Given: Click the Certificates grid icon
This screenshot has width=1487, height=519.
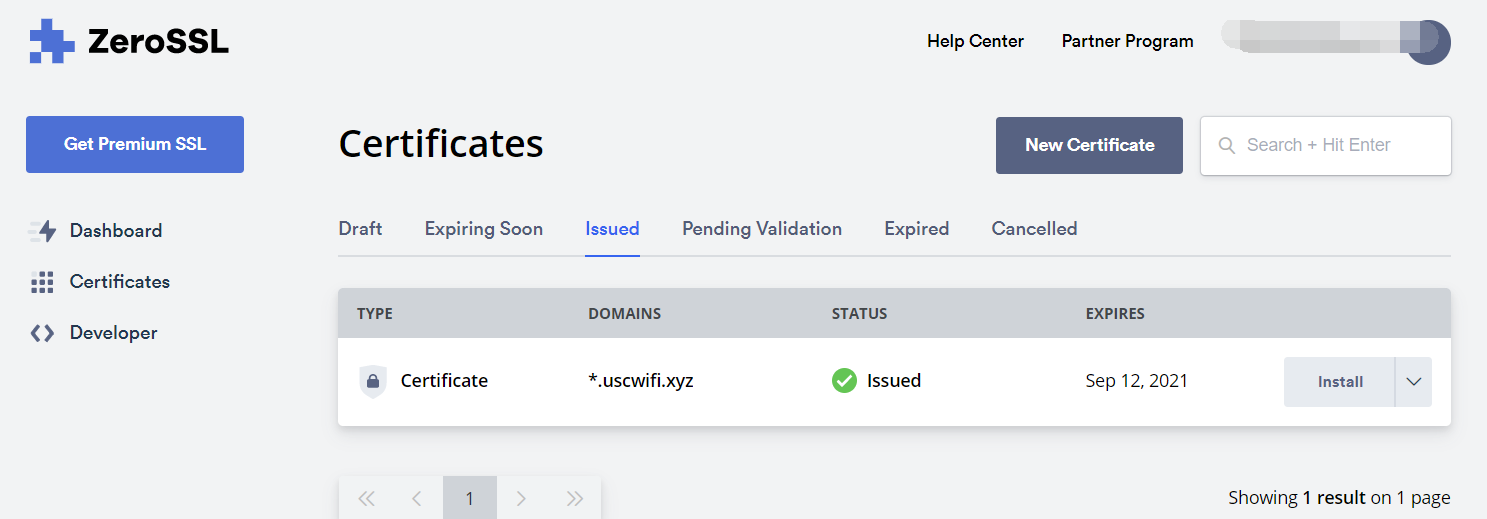Looking at the screenshot, I should (x=42, y=282).
